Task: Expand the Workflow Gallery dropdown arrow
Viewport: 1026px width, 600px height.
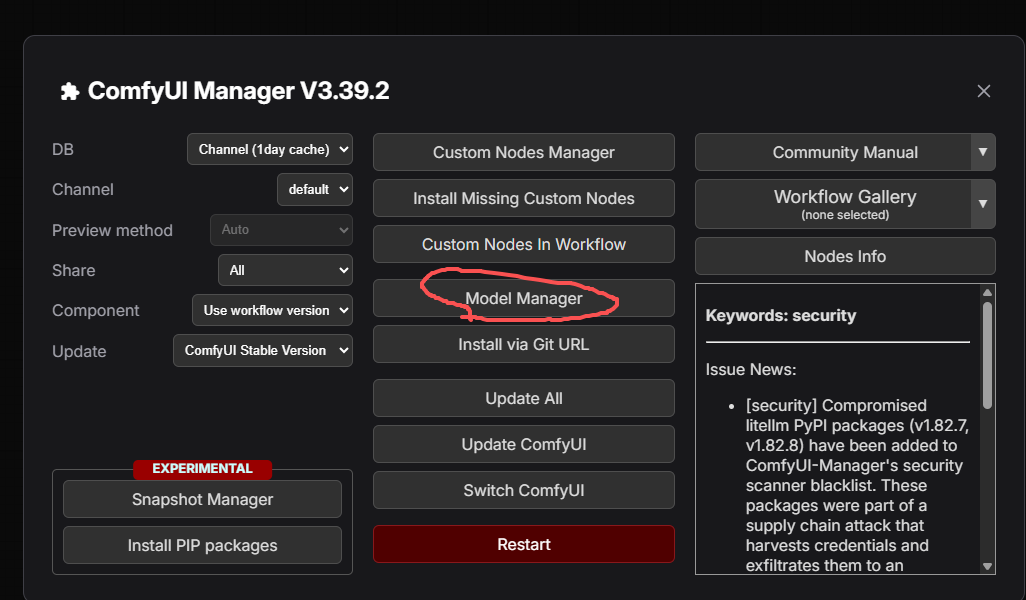Action: 983,204
